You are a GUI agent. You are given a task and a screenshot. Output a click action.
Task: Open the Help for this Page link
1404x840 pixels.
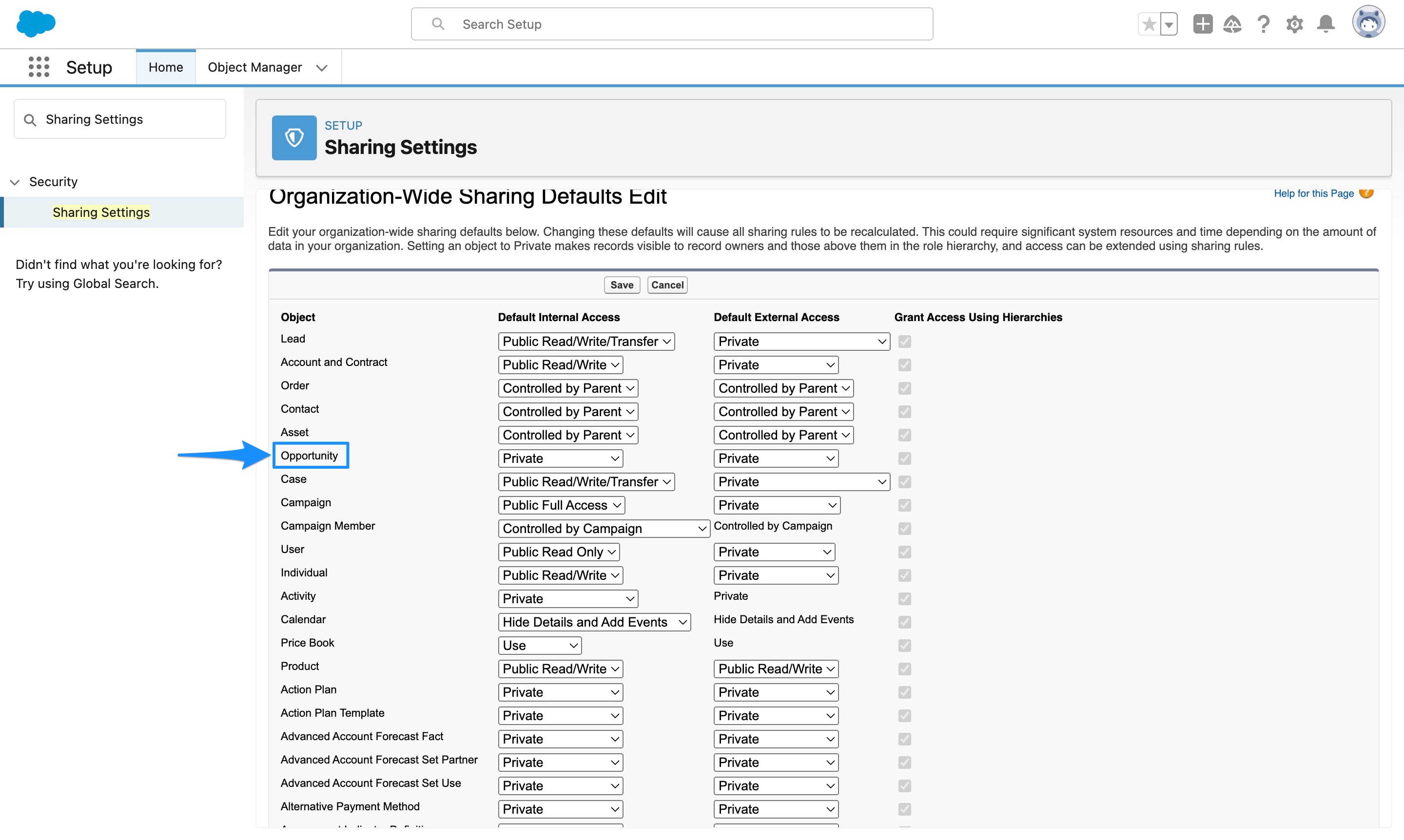pyautogui.click(x=1313, y=193)
